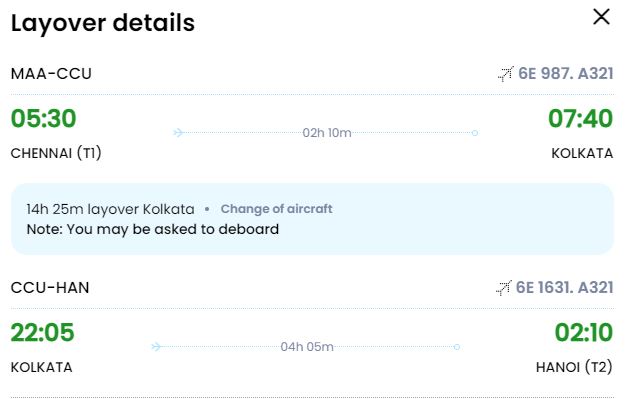Click the HANOI (T2) destination label
The image size is (630, 399).
pos(574,367)
